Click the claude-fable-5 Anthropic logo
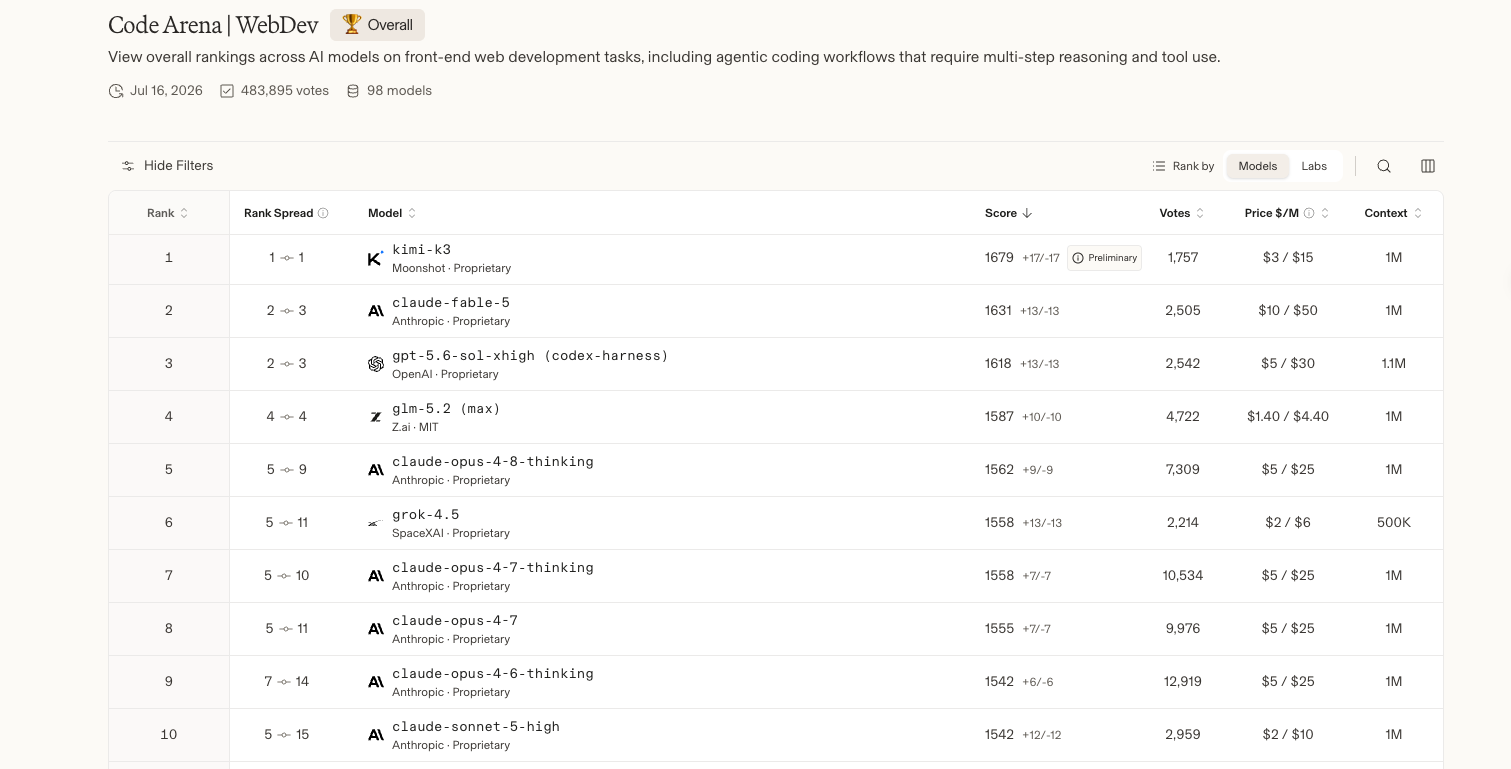1511x769 pixels. pos(376,311)
